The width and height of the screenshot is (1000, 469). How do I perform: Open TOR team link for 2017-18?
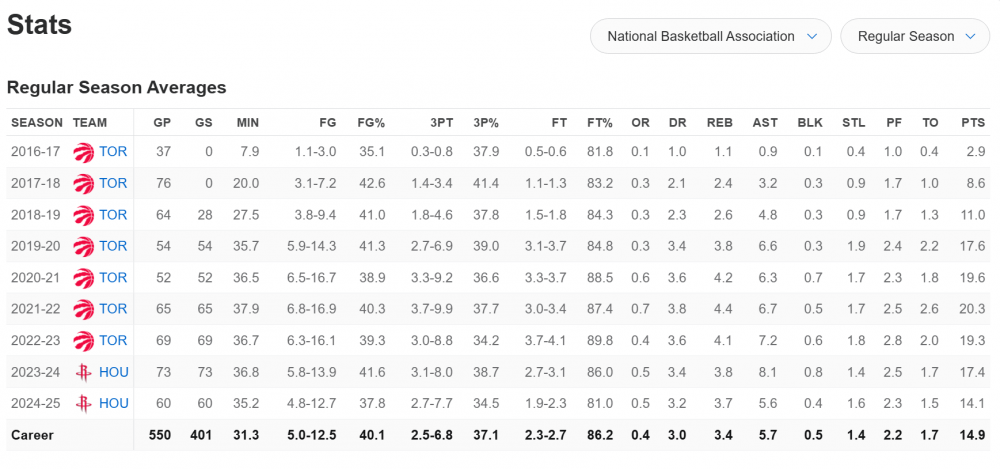pyautogui.click(x=113, y=183)
